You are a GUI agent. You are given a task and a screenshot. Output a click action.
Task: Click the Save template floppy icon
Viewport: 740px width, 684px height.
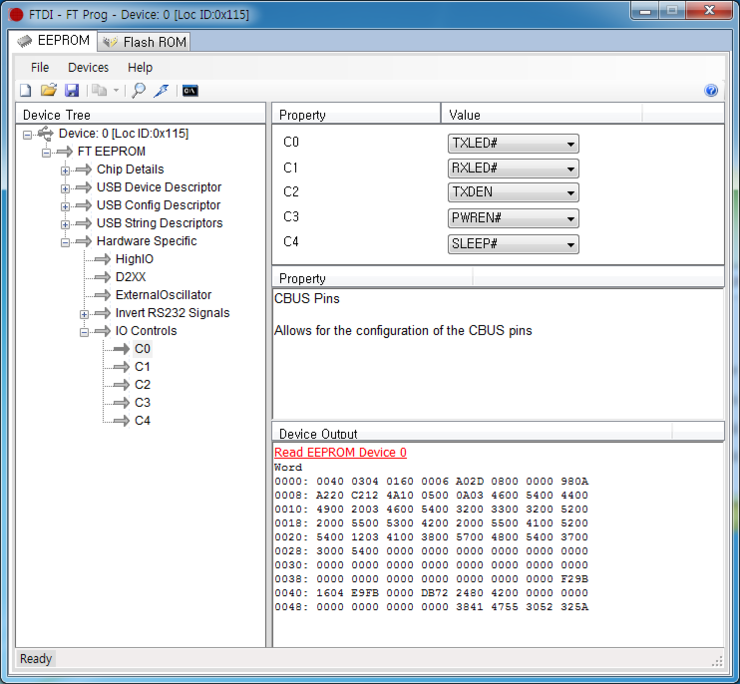click(x=71, y=90)
